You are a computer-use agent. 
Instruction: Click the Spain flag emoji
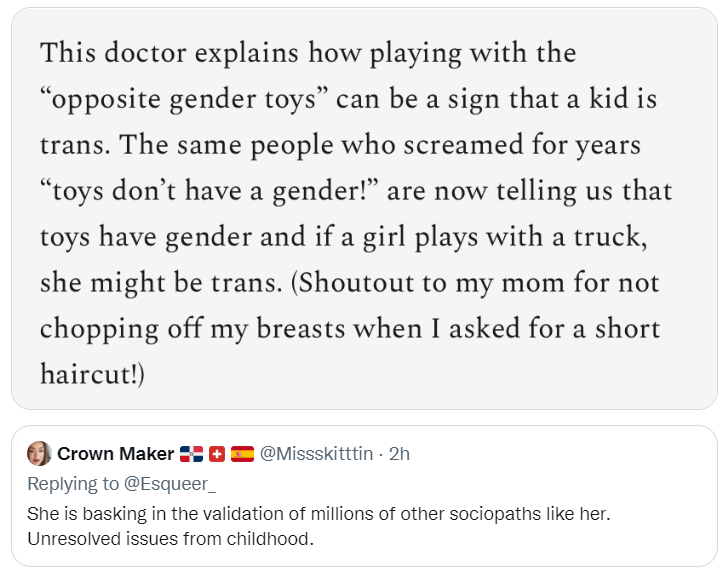(242, 455)
